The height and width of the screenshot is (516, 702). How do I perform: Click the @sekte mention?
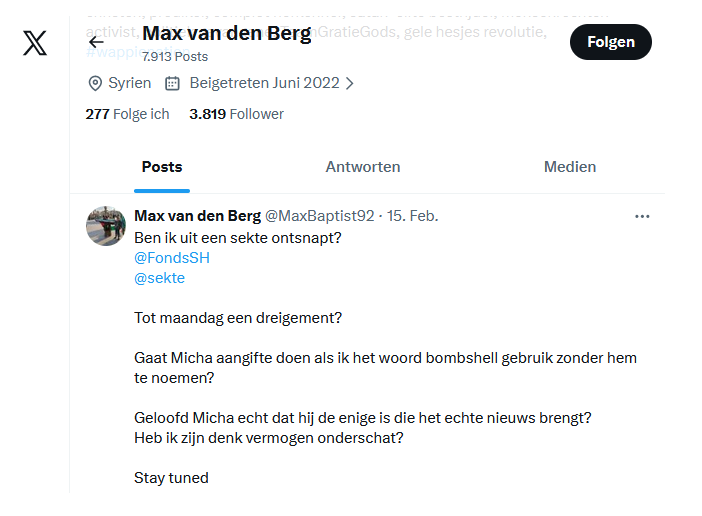(x=159, y=278)
